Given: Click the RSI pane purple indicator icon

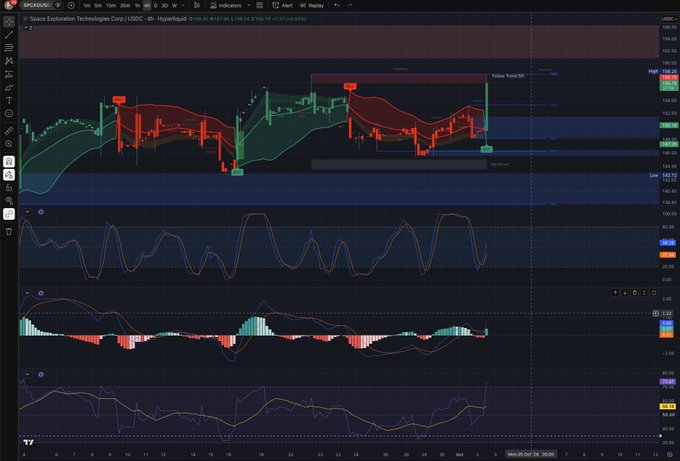Looking at the screenshot, I should click(41, 374).
